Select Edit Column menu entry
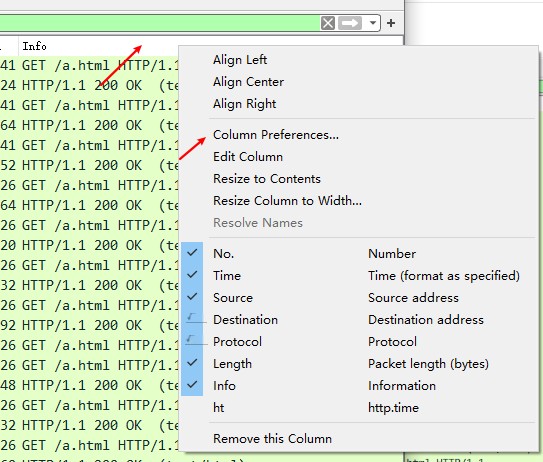The width and height of the screenshot is (543, 462). (248, 157)
